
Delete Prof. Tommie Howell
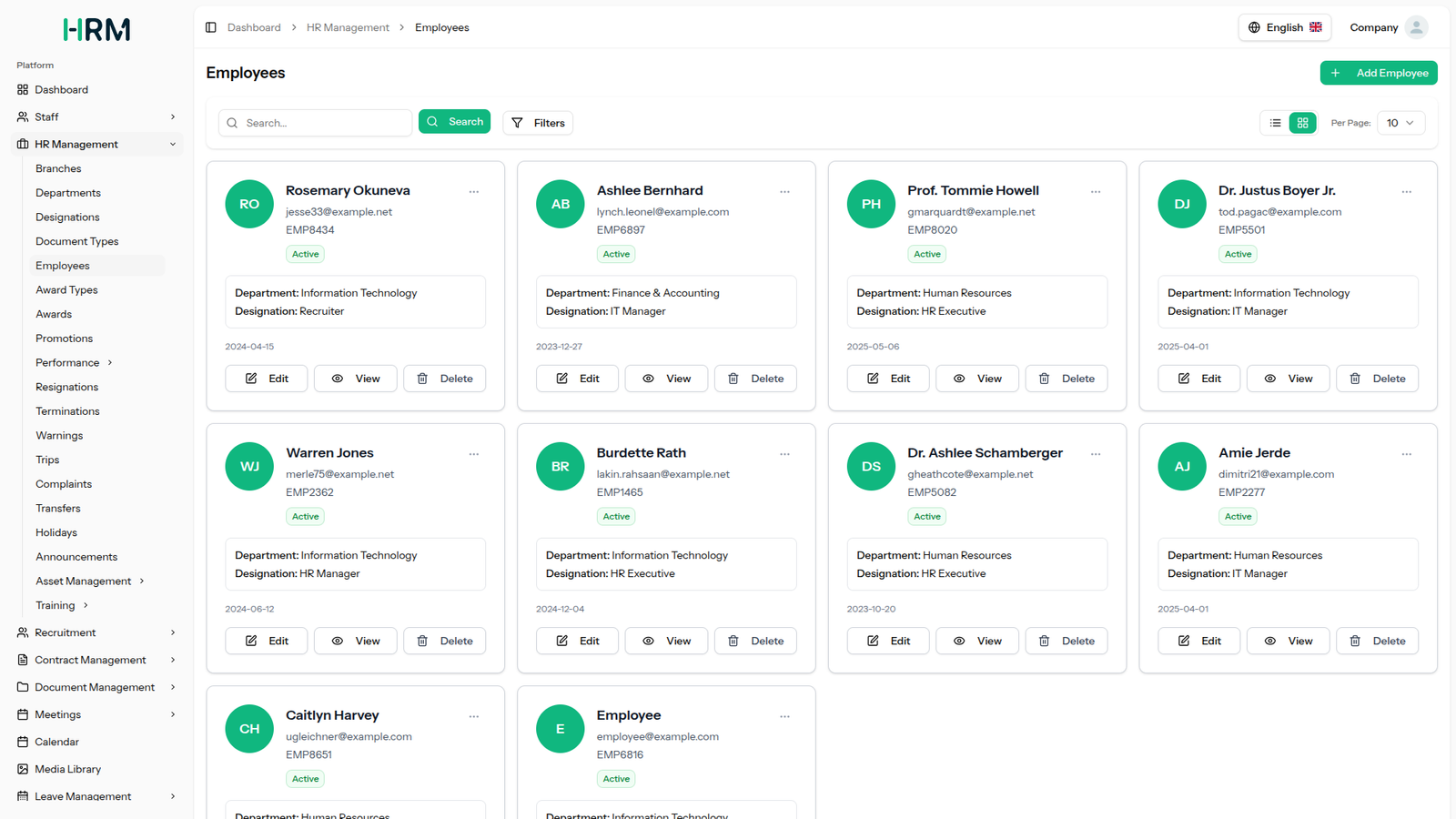click(1067, 379)
